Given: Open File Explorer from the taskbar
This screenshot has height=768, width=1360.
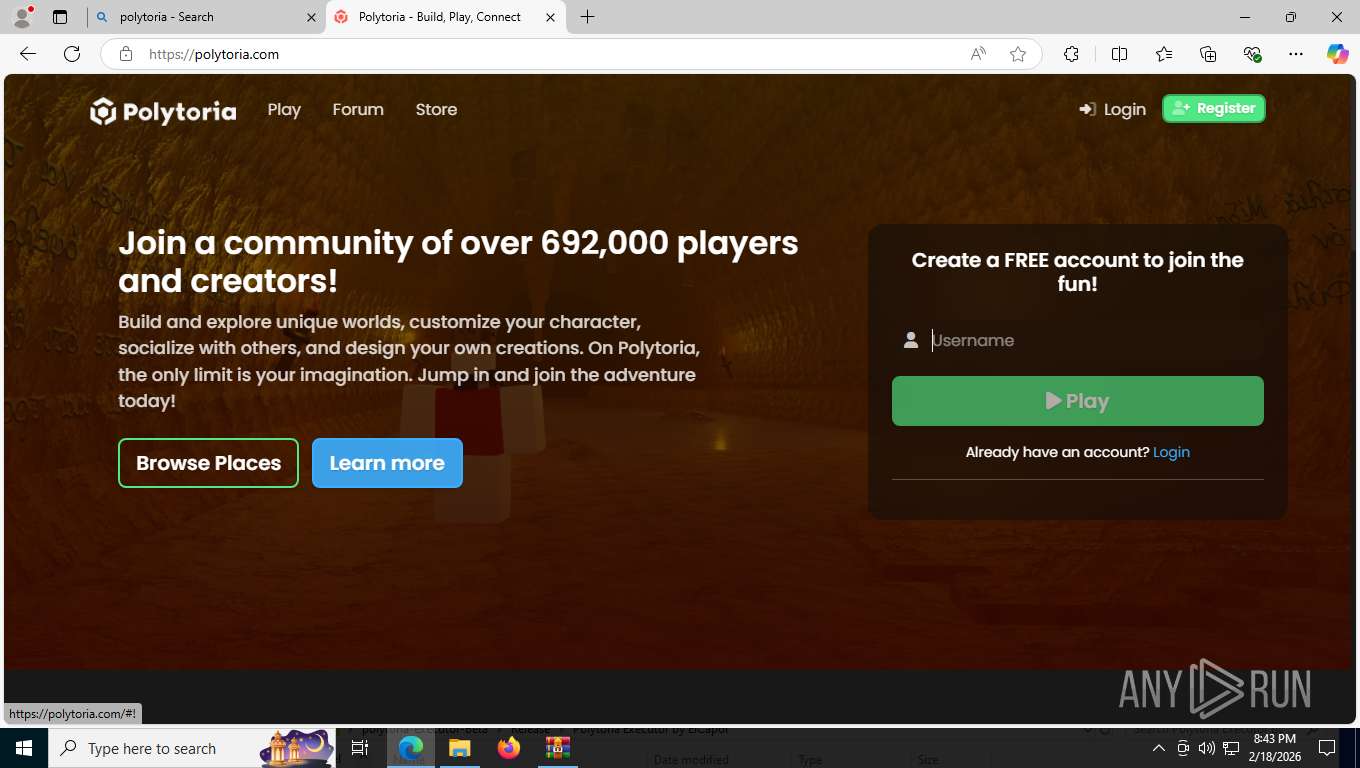Looking at the screenshot, I should click(459, 748).
